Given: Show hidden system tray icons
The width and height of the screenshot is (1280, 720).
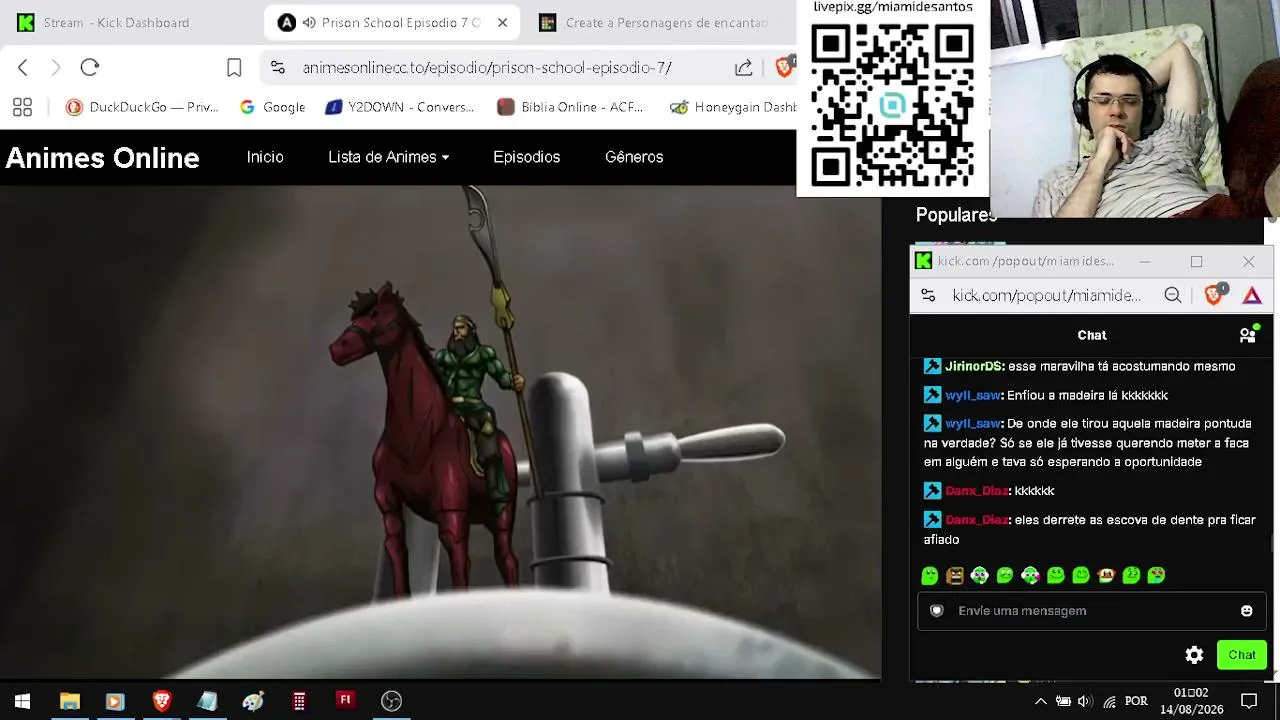Looking at the screenshot, I should click(x=1040, y=701).
